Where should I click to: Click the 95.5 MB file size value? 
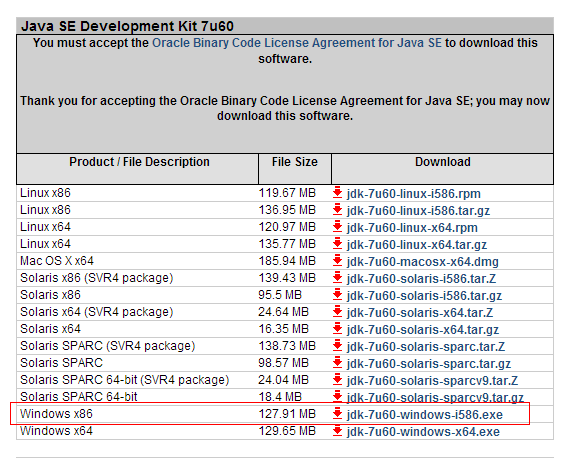(x=280, y=295)
